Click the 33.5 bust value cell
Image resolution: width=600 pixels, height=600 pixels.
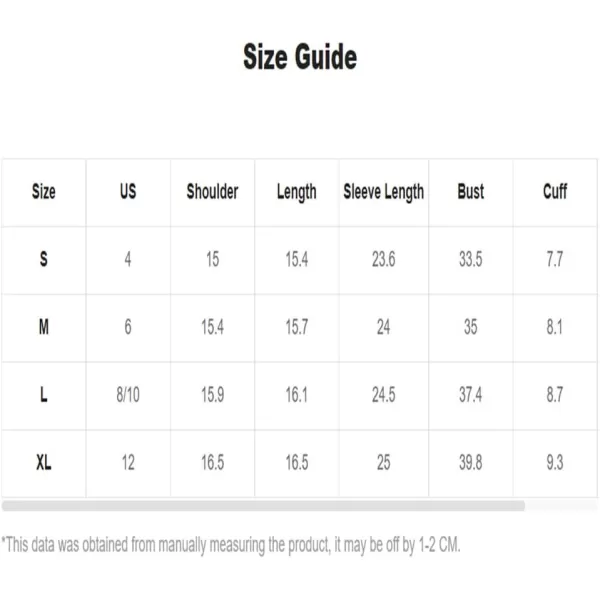(471, 259)
